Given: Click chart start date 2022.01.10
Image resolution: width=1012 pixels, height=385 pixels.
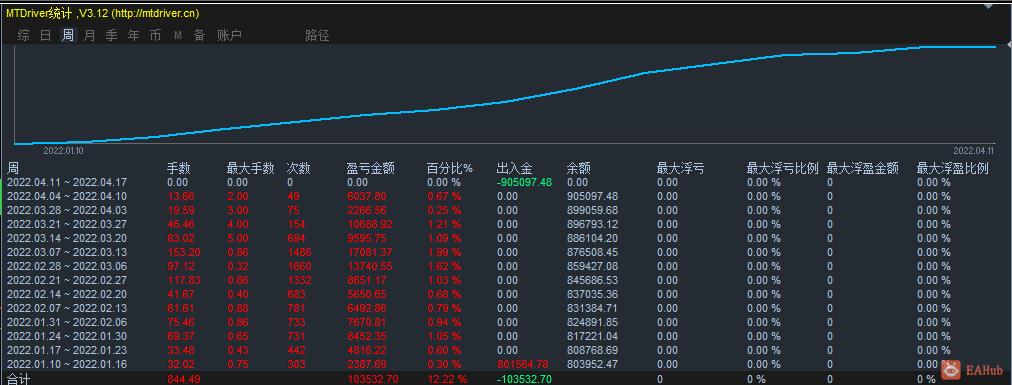Looking at the screenshot, I should 63,150.
